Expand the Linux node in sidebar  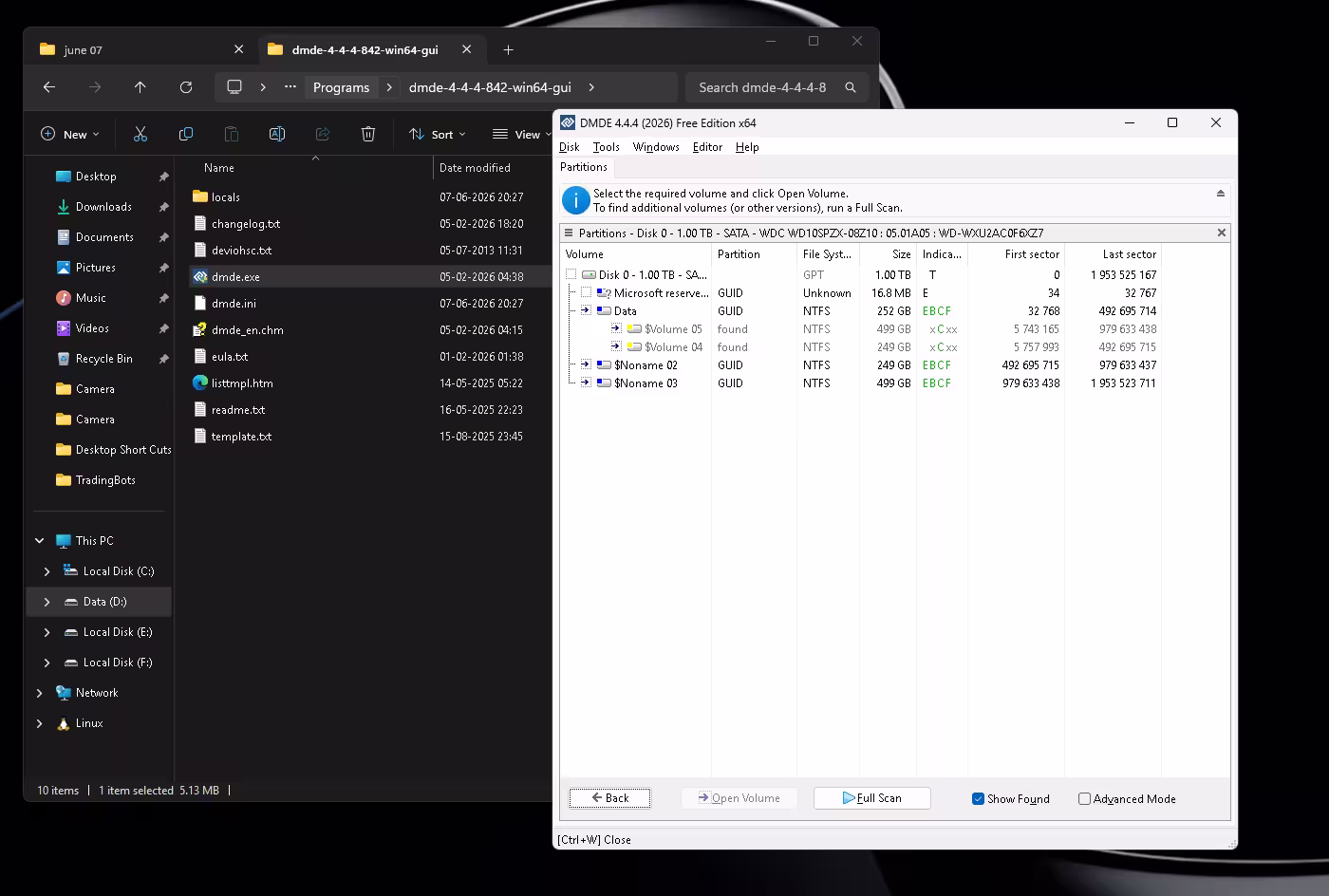39,723
